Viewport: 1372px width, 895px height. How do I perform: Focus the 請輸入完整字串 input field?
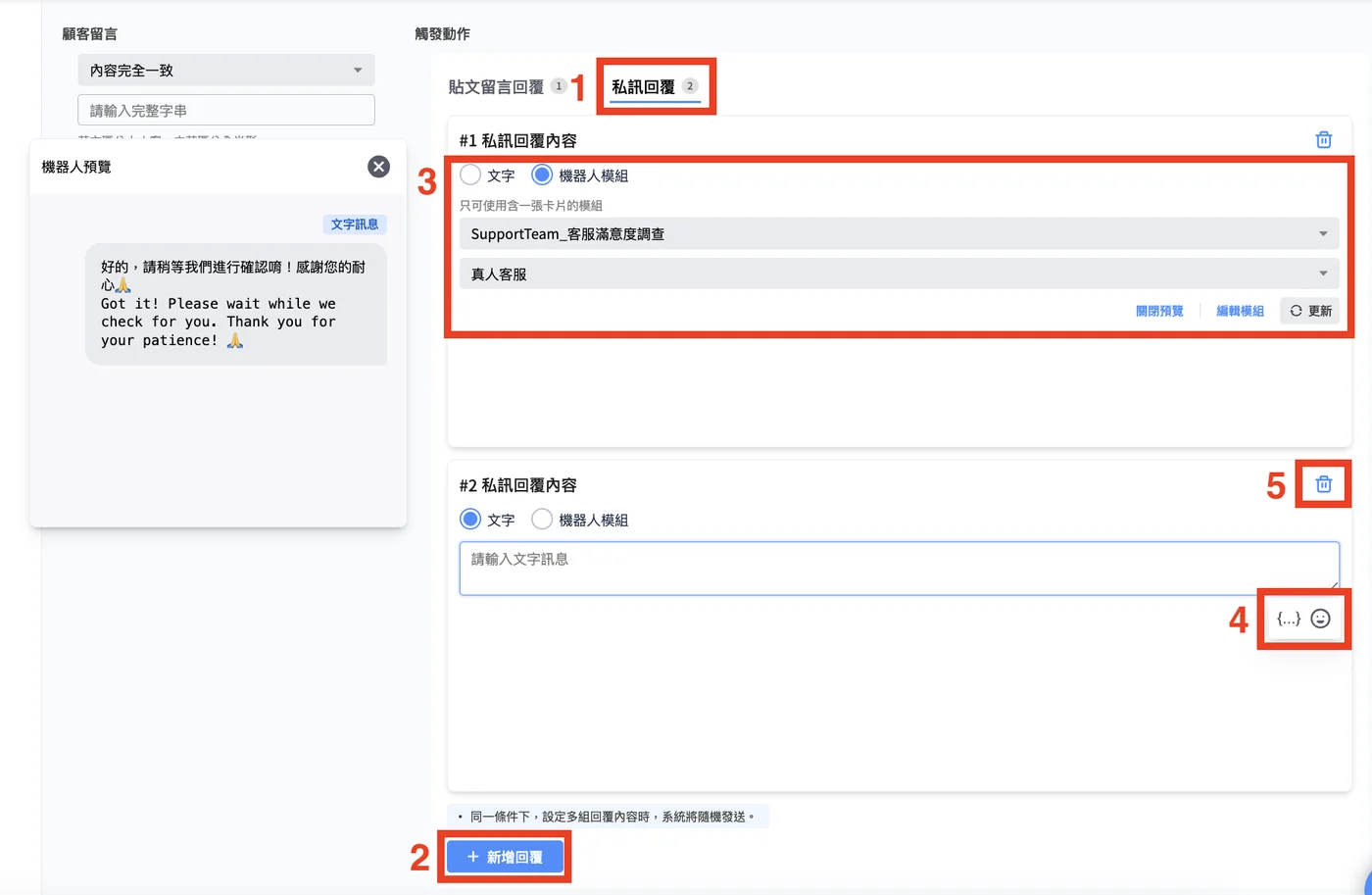[x=226, y=110]
